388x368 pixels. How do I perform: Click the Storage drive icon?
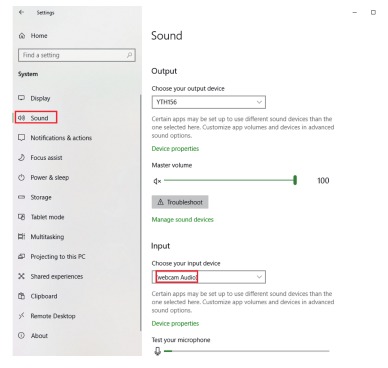(22, 197)
